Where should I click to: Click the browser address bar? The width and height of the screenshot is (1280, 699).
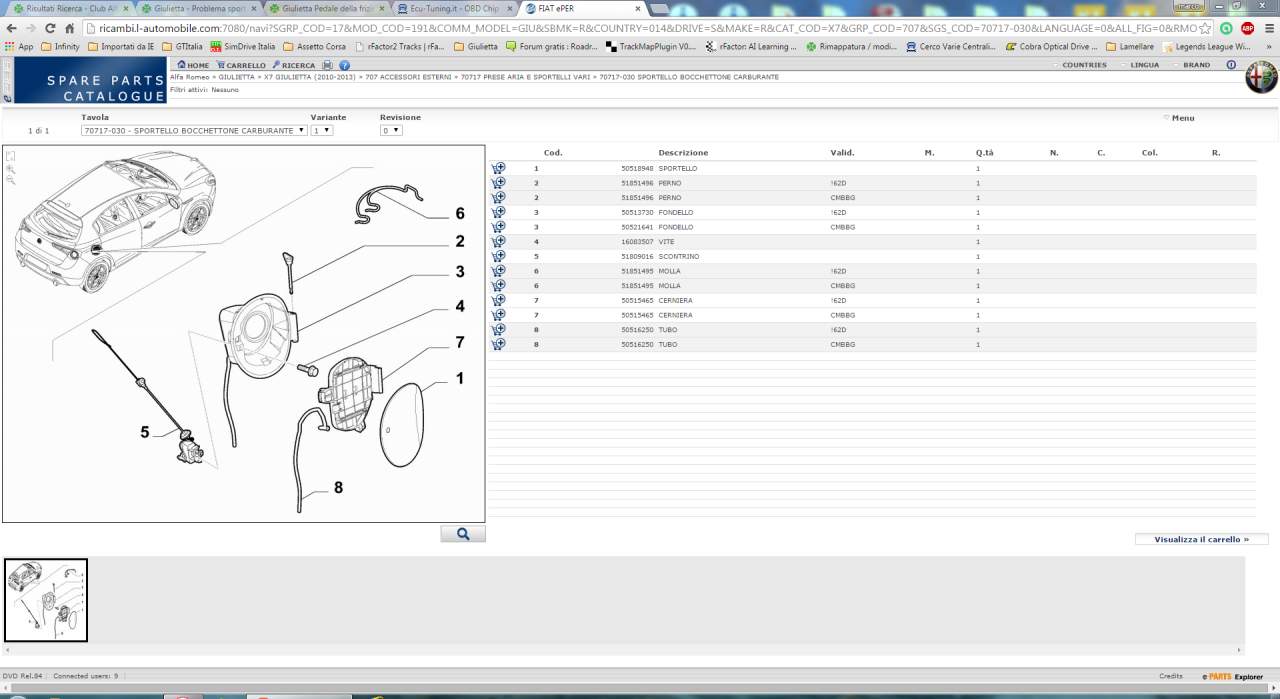point(645,28)
